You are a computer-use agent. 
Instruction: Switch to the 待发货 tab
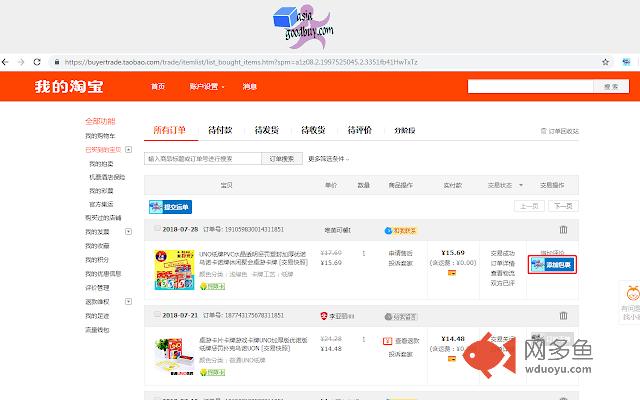coord(267,130)
